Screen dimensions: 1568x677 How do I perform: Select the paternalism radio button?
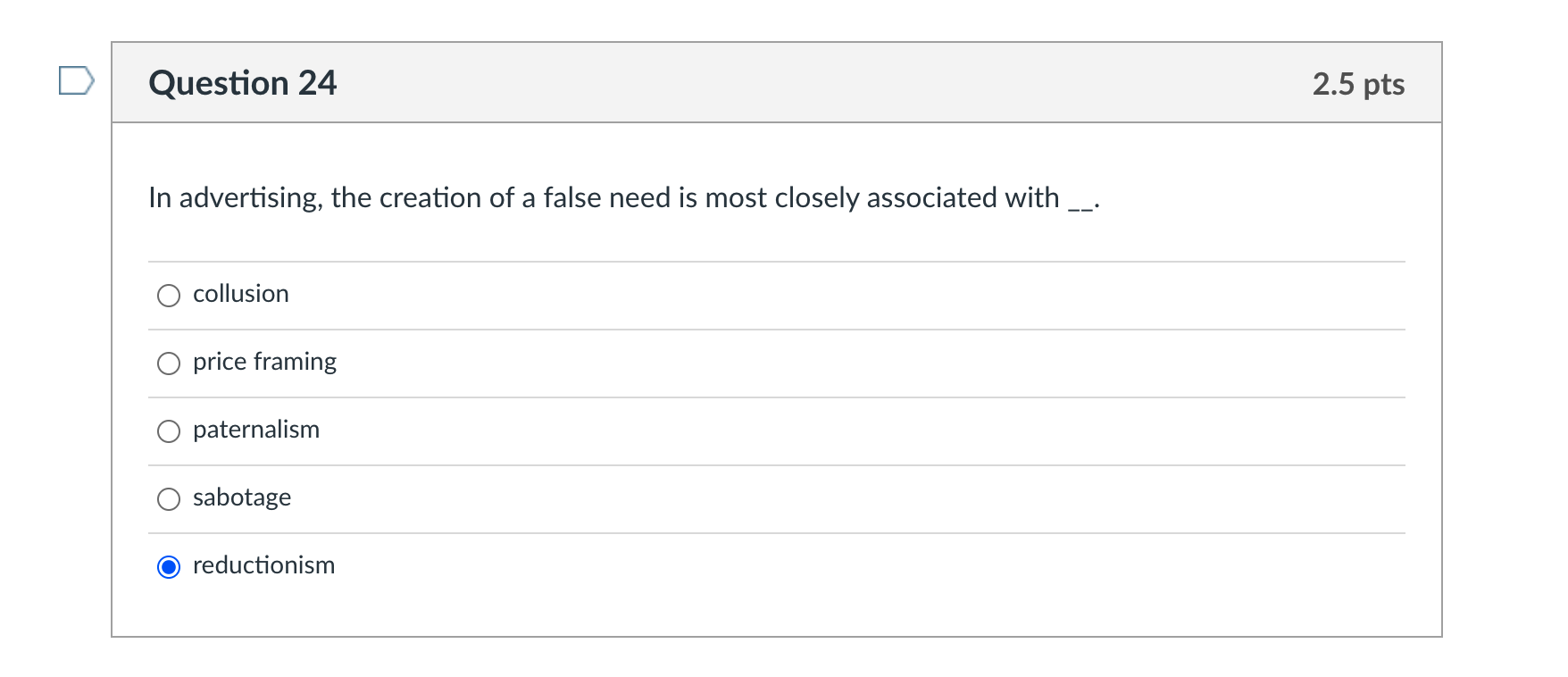click(169, 430)
